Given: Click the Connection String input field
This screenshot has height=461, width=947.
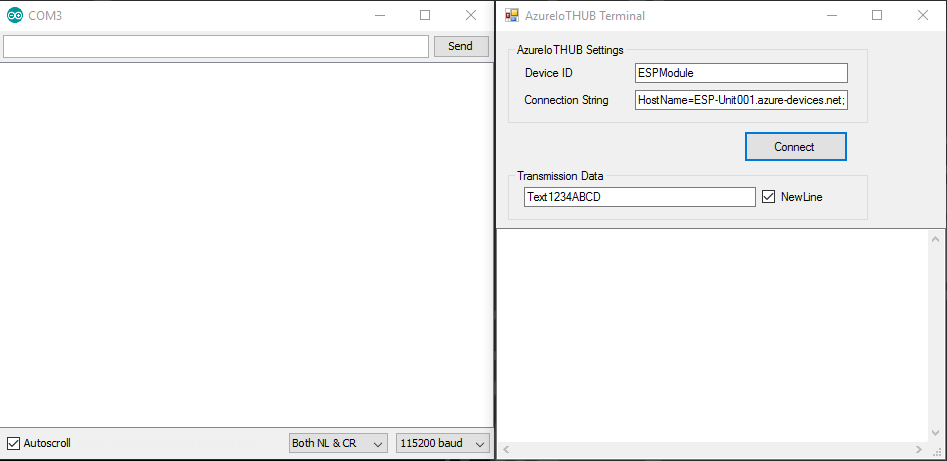Looking at the screenshot, I should tap(741, 100).
